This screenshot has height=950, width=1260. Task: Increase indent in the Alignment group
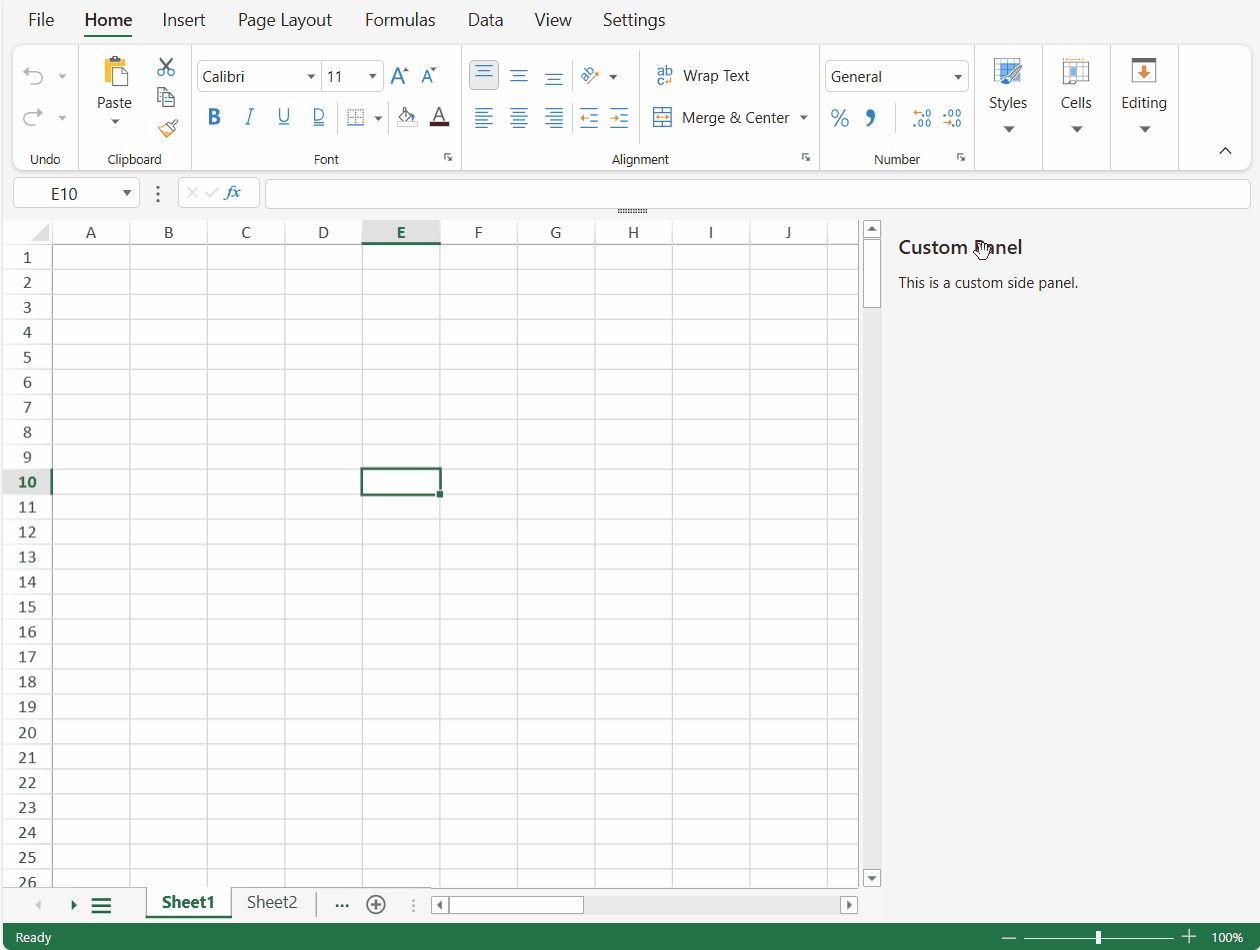click(619, 118)
